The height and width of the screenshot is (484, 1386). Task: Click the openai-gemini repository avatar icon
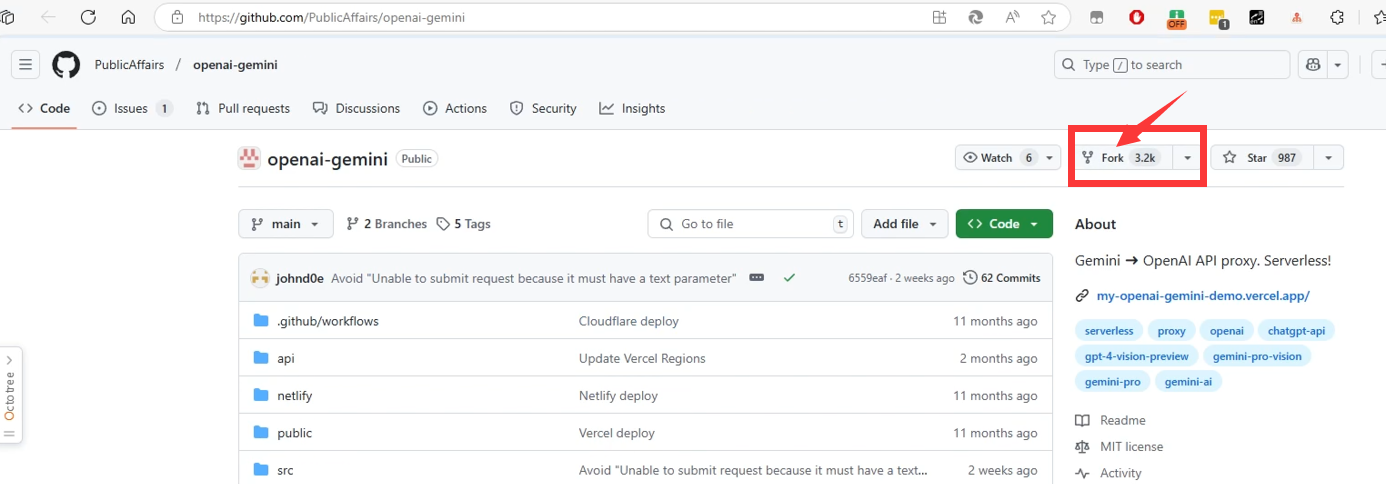[x=249, y=158]
